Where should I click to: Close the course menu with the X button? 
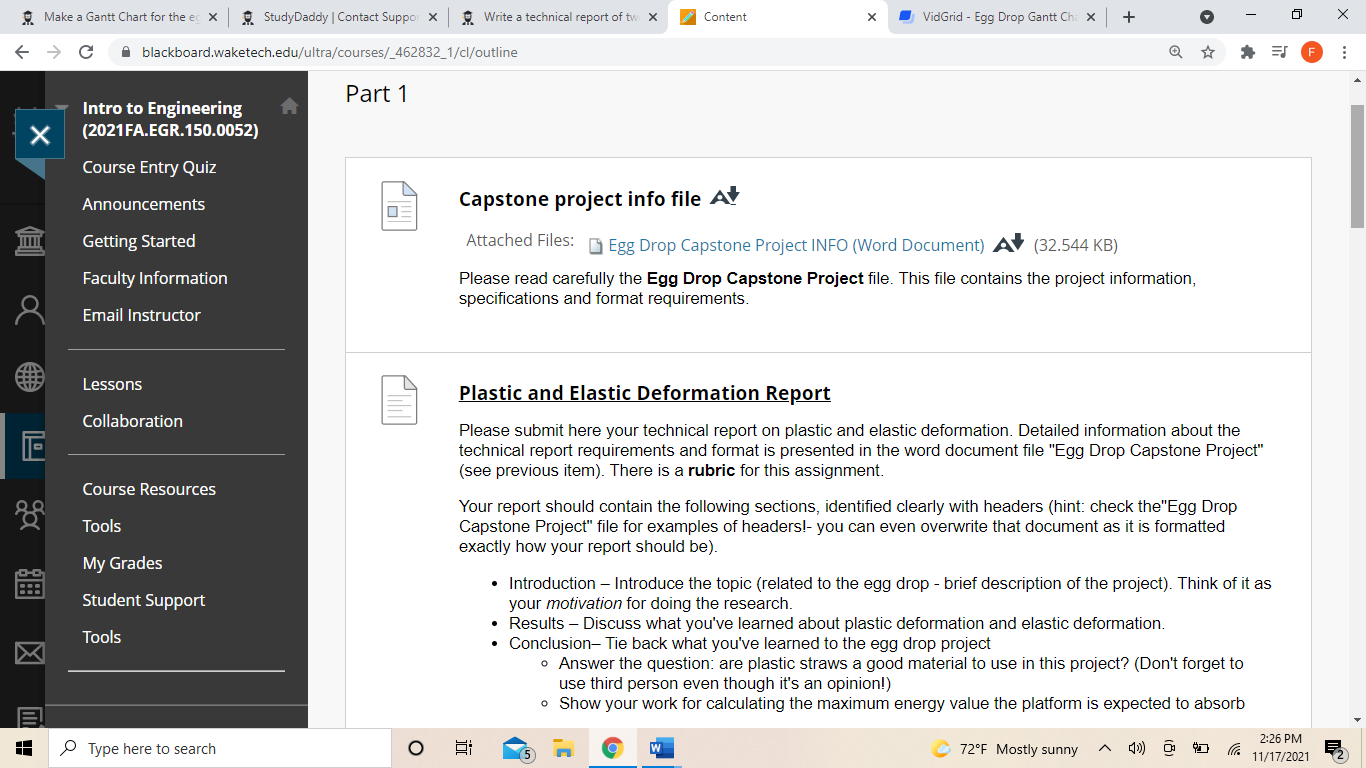(x=40, y=136)
